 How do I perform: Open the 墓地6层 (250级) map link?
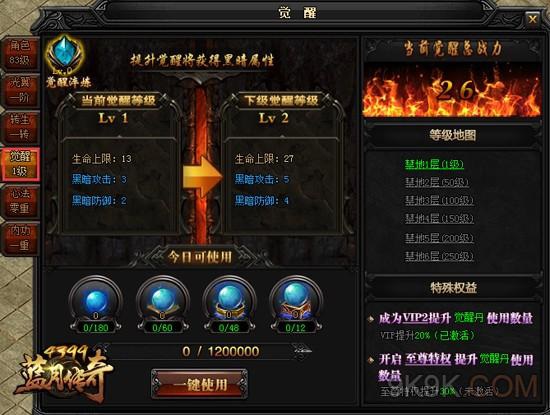[439, 256]
